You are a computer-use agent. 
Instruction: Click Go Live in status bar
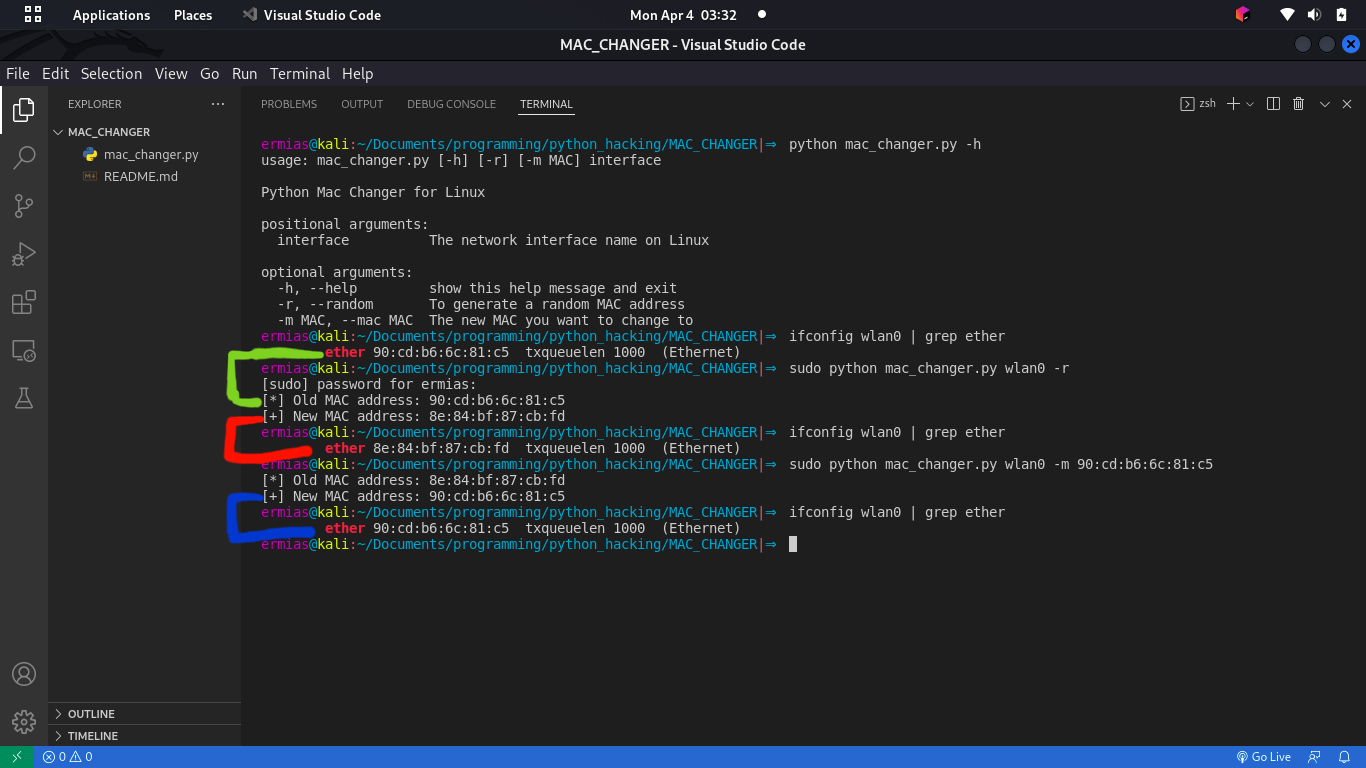click(1263, 757)
